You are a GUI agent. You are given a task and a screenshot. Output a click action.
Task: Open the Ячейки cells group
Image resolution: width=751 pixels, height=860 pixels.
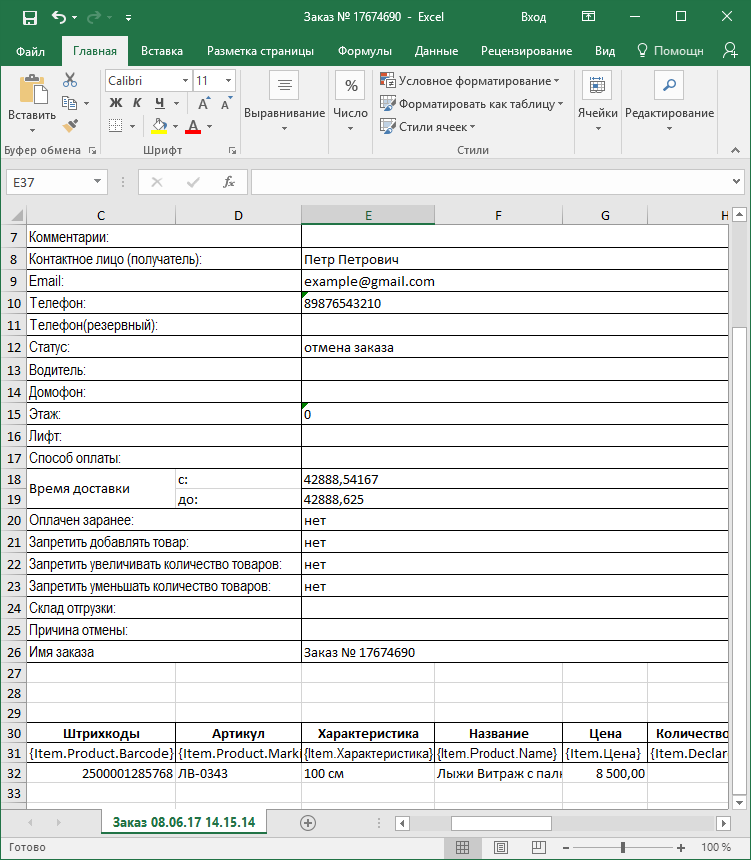click(x=597, y=103)
